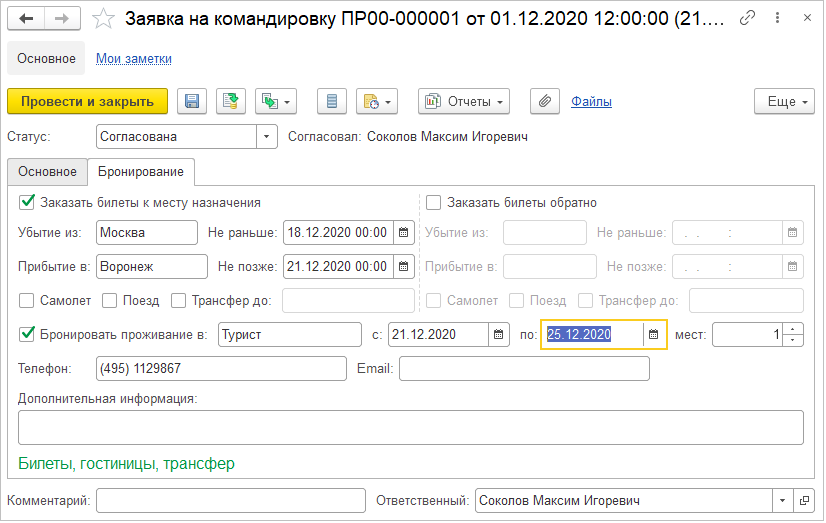
Task: Copy link to document via chain icon
Action: [x=747, y=18]
